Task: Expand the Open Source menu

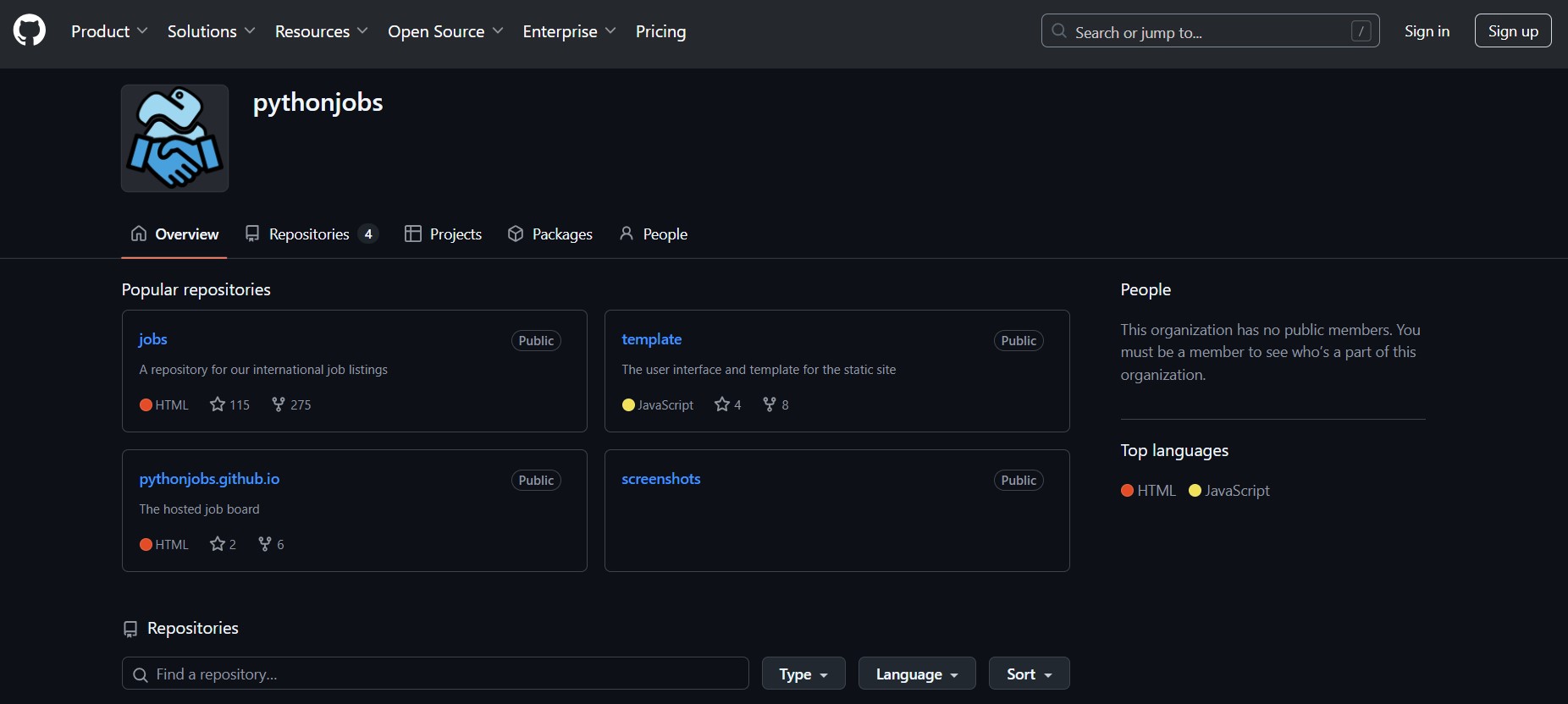Action: coord(445,31)
